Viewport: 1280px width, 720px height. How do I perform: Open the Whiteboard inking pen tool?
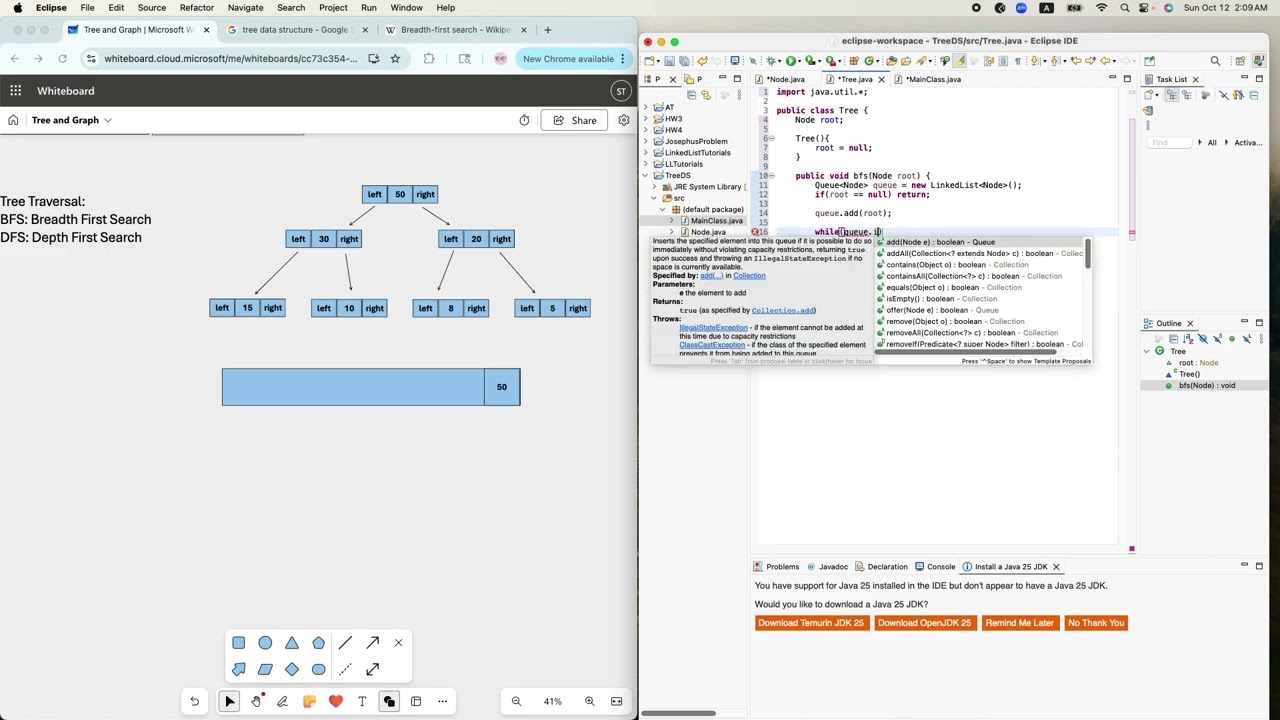click(282, 701)
